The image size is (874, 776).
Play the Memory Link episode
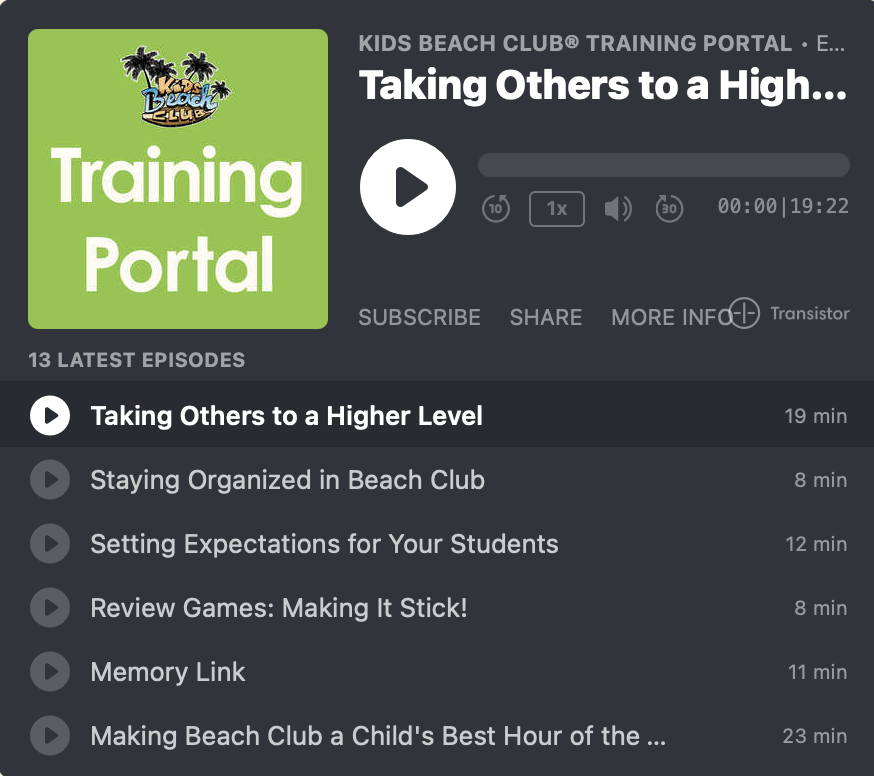tap(50, 672)
